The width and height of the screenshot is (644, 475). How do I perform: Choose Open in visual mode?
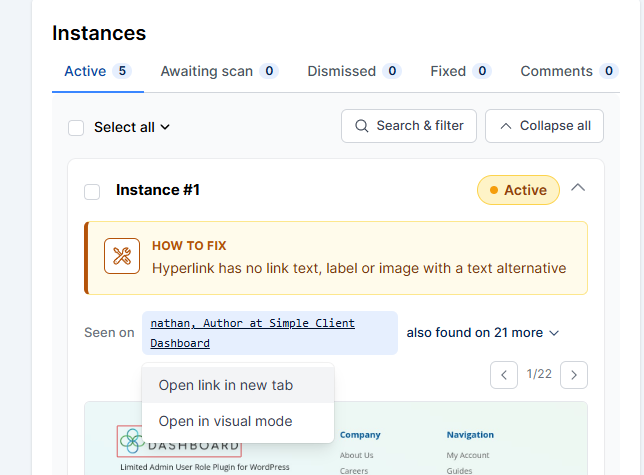click(x=238, y=421)
